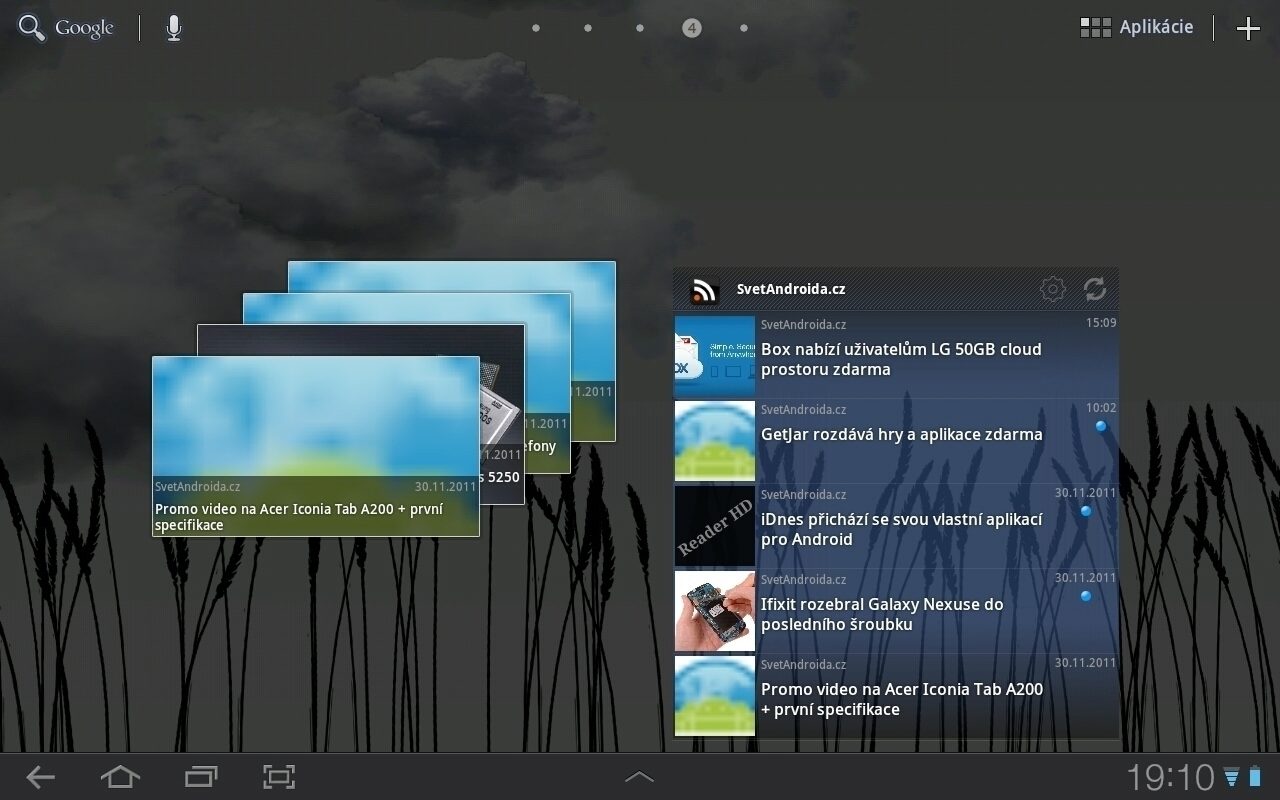The width and height of the screenshot is (1280, 800).
Task: Tap the Box article thumbnail
Action: click(715, 356)
